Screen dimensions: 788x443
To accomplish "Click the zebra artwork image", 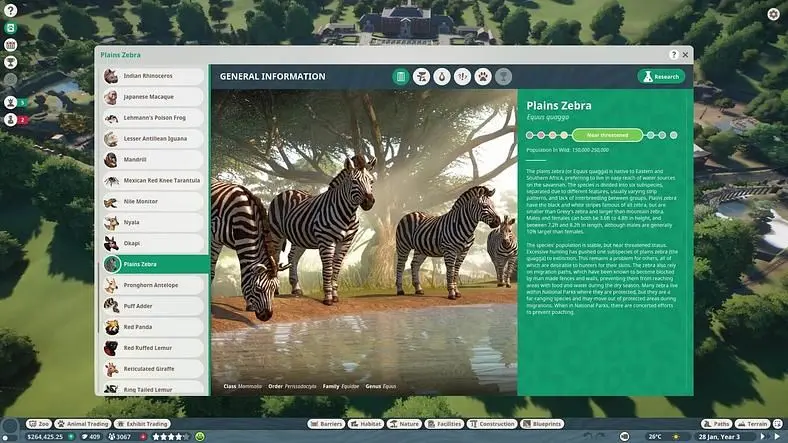I will pyautogui.click(x=364, y=243).
